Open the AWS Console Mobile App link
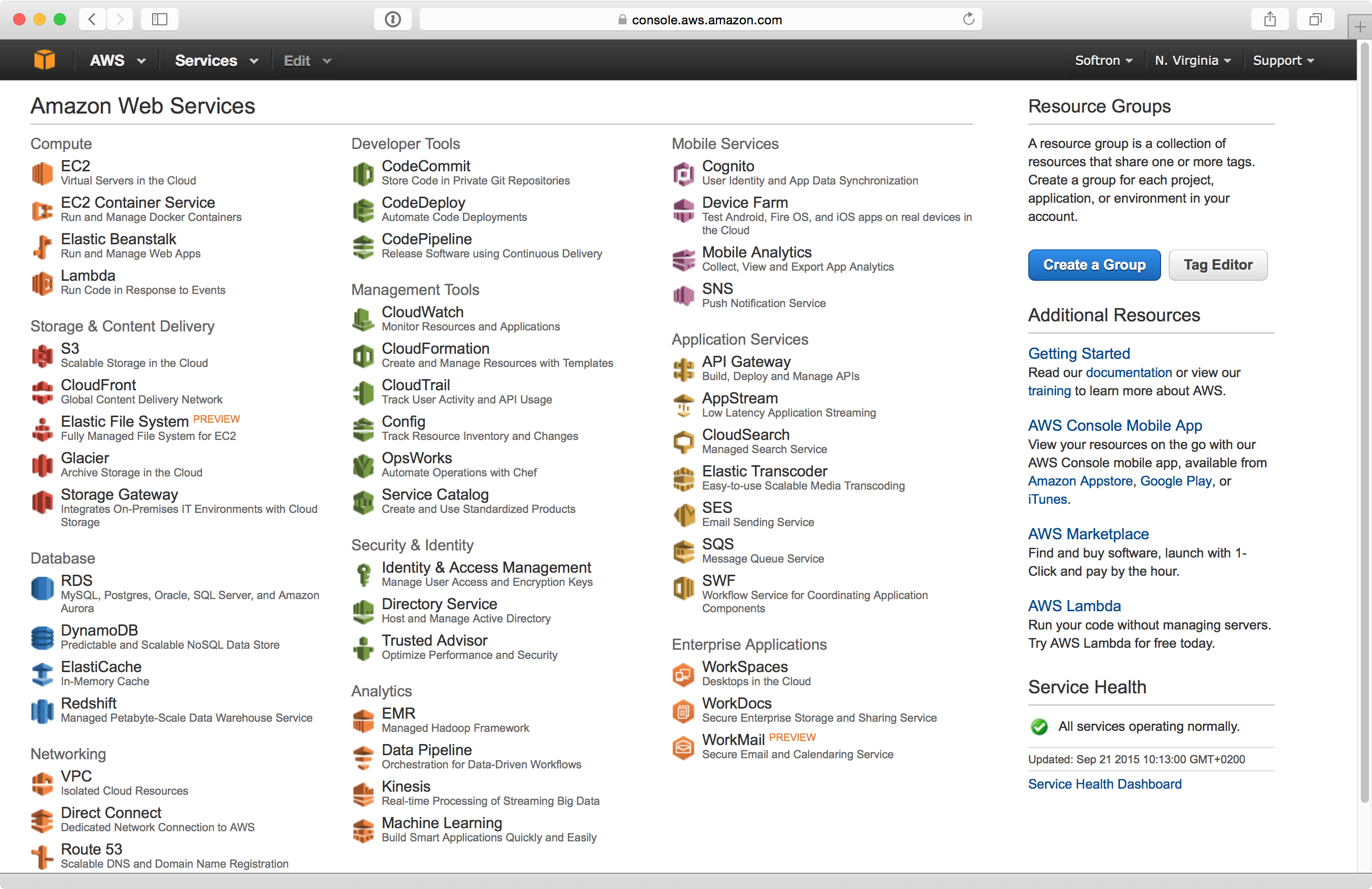Image resolution: width=1372 pixels, height=889 pixels. tap(1115, 425)
